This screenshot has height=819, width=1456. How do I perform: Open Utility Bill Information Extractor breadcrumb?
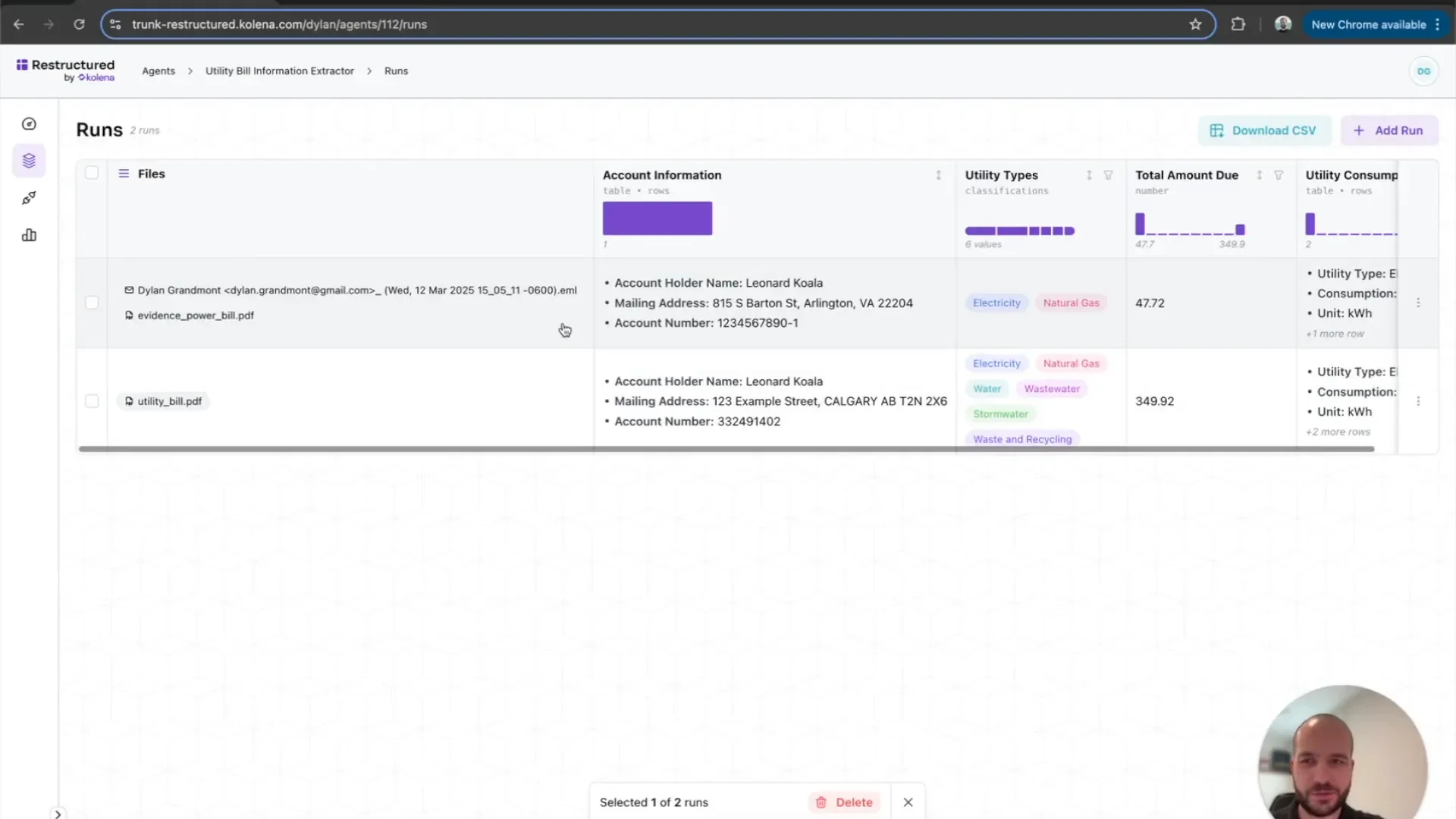(279, 71)
